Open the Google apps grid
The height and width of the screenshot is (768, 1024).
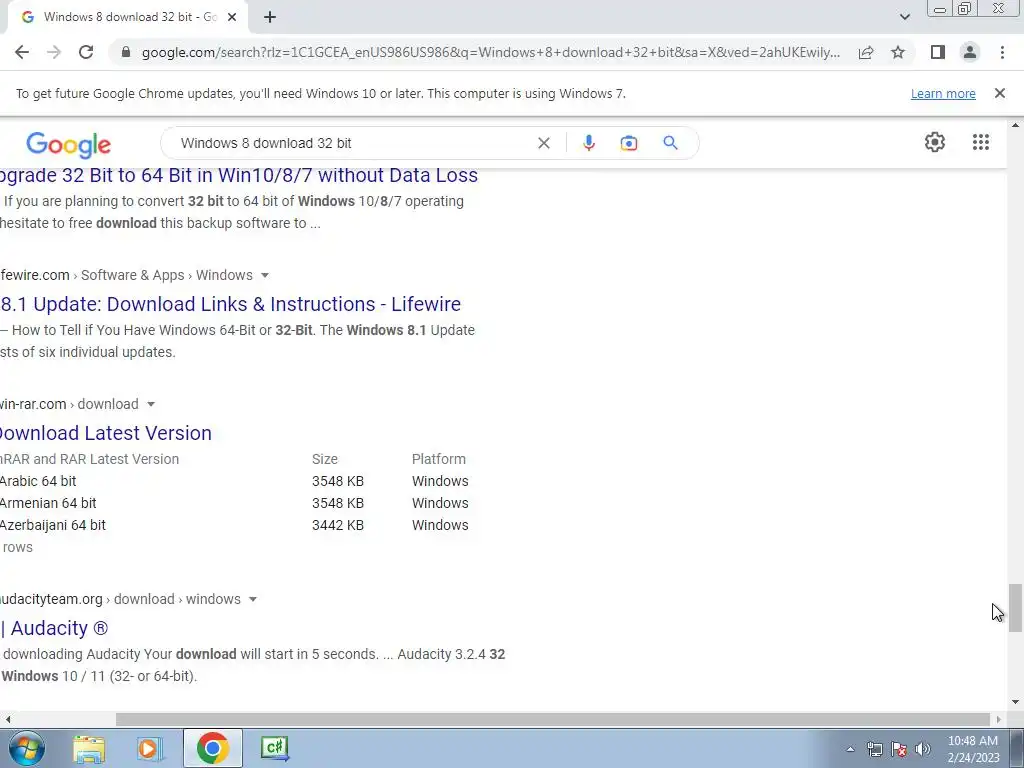[x=981, y=142]
